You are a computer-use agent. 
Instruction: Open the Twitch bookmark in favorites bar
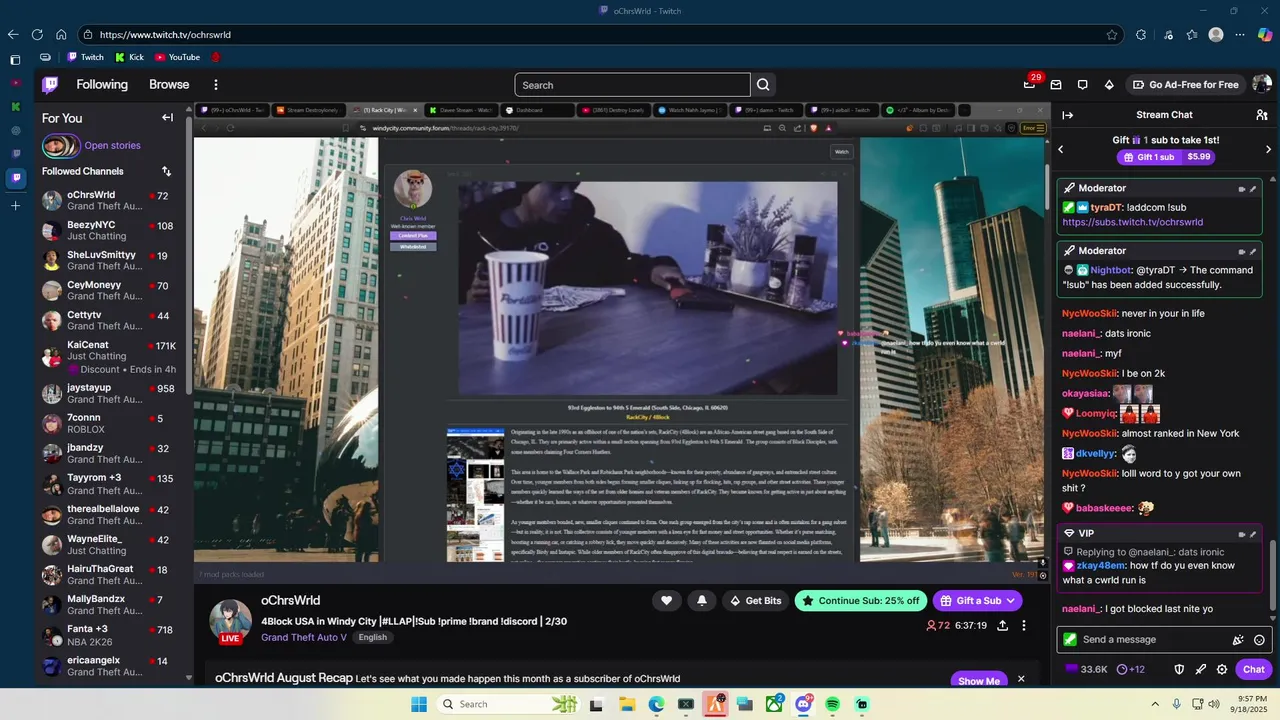(85, 57)
